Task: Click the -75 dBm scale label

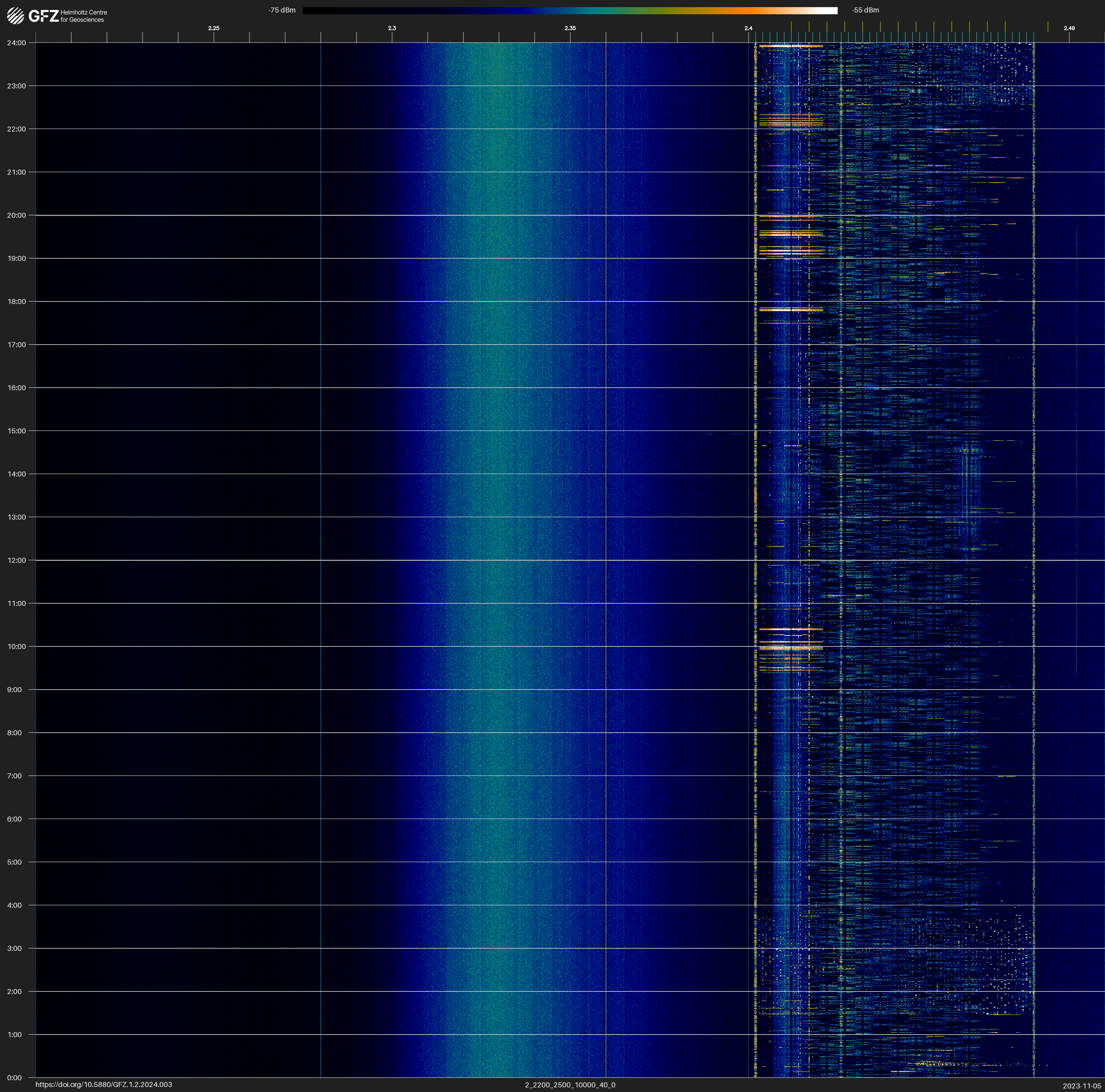Action: pos(282,10)
